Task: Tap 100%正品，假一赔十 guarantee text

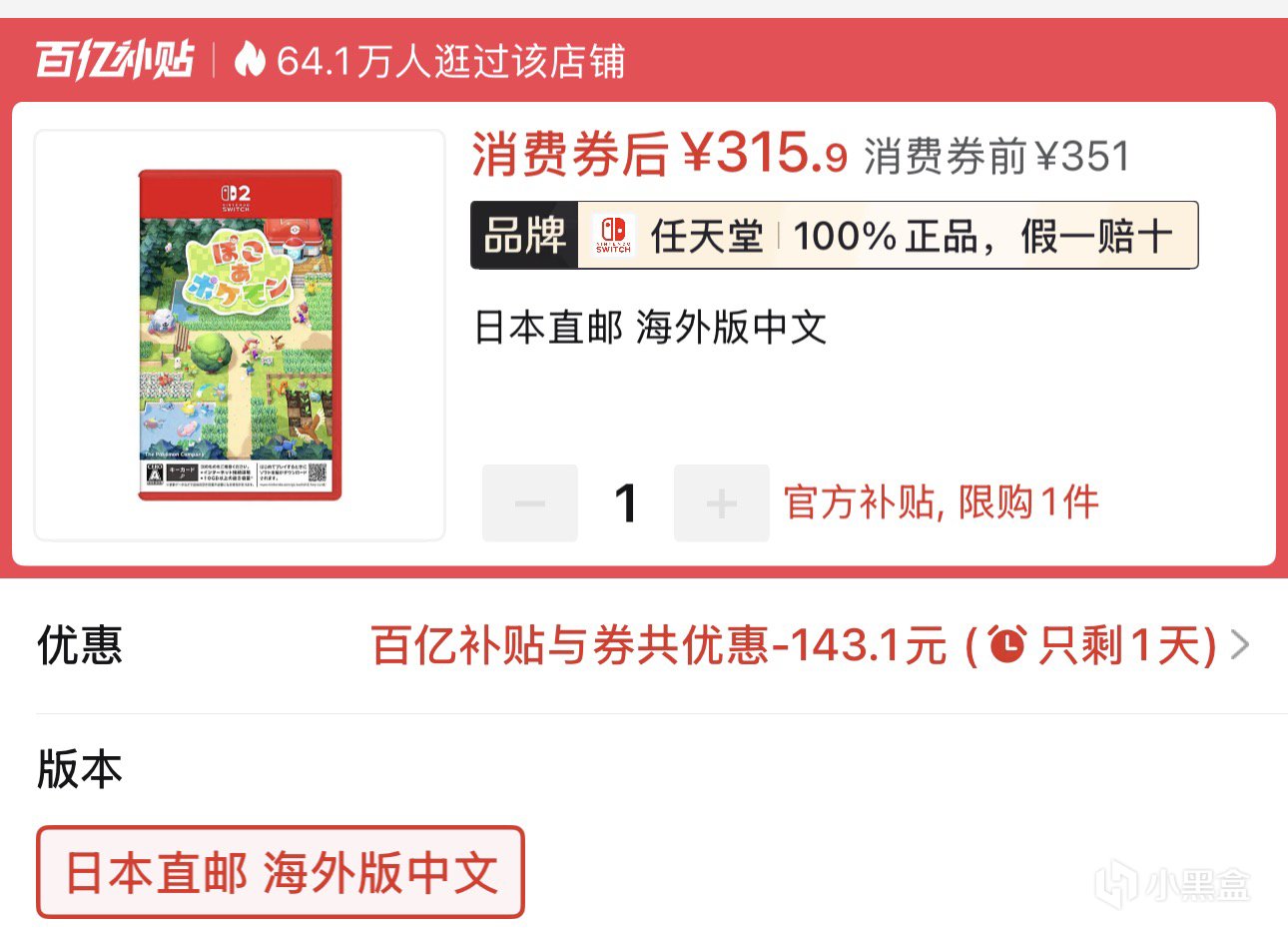Action: point(982,237)
